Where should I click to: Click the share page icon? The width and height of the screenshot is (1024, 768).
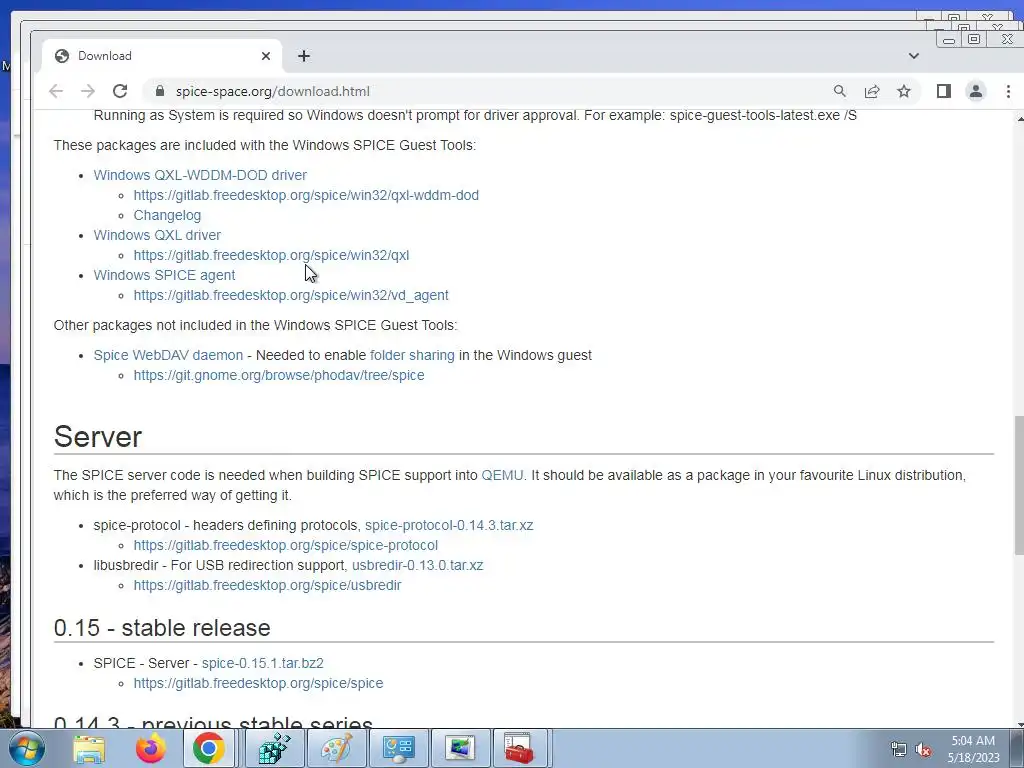point(872,91)
